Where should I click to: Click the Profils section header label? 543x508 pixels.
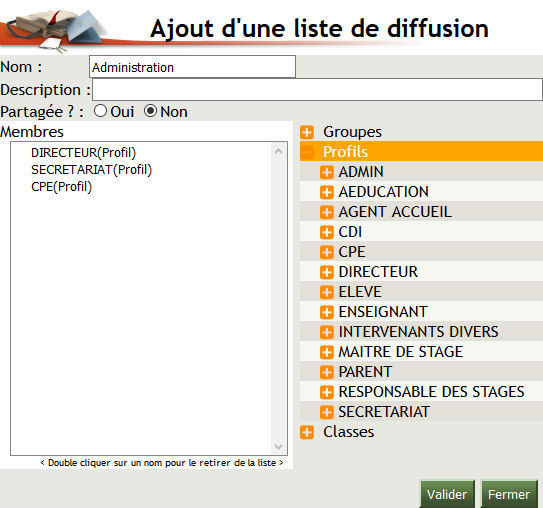345,152
